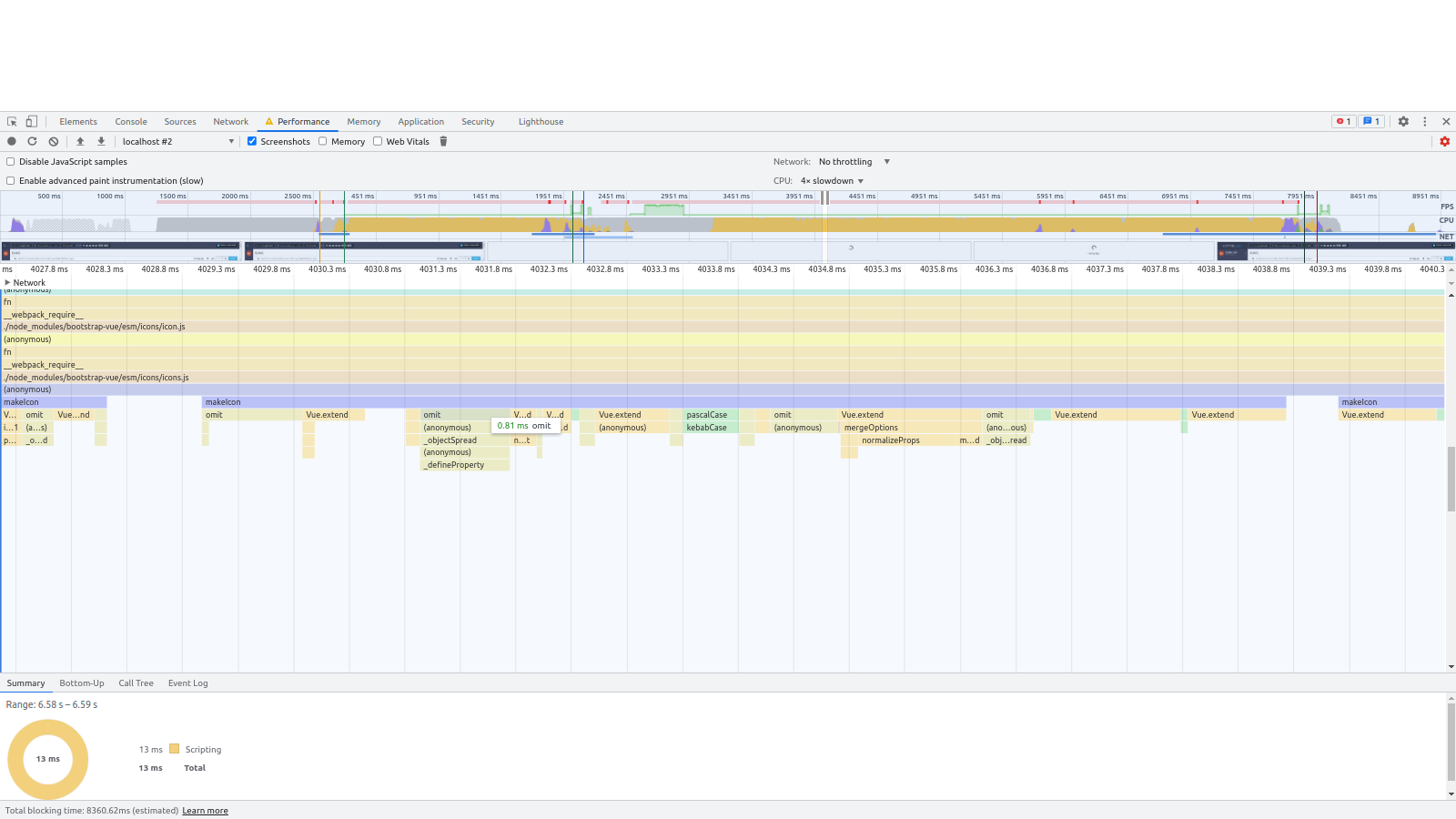Viewport: 1456px width, 819px height.
Task: Click the overview range handle near 3951 ms
Action: [824, 197]
